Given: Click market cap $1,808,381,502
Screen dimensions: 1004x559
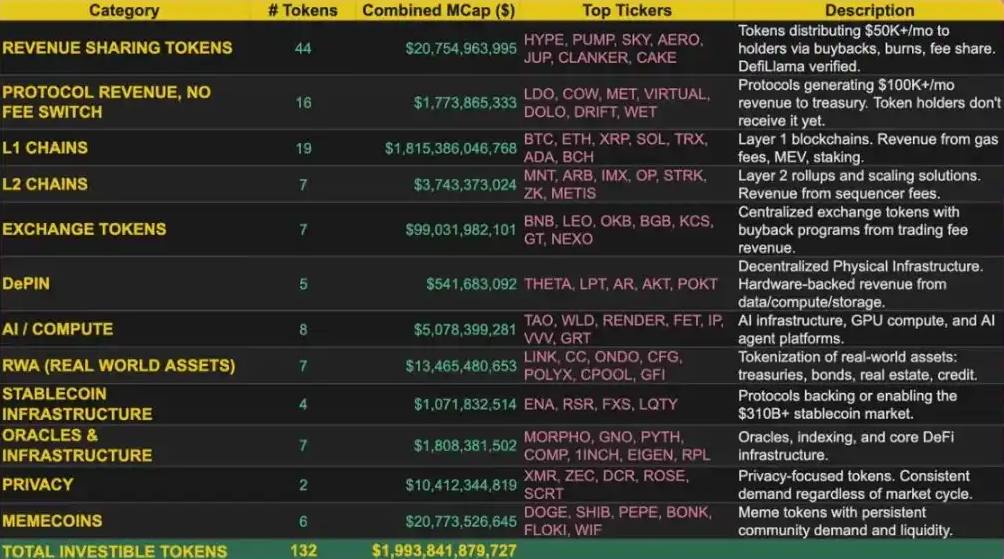Looking at the screenshot, I should coord(465,446).
